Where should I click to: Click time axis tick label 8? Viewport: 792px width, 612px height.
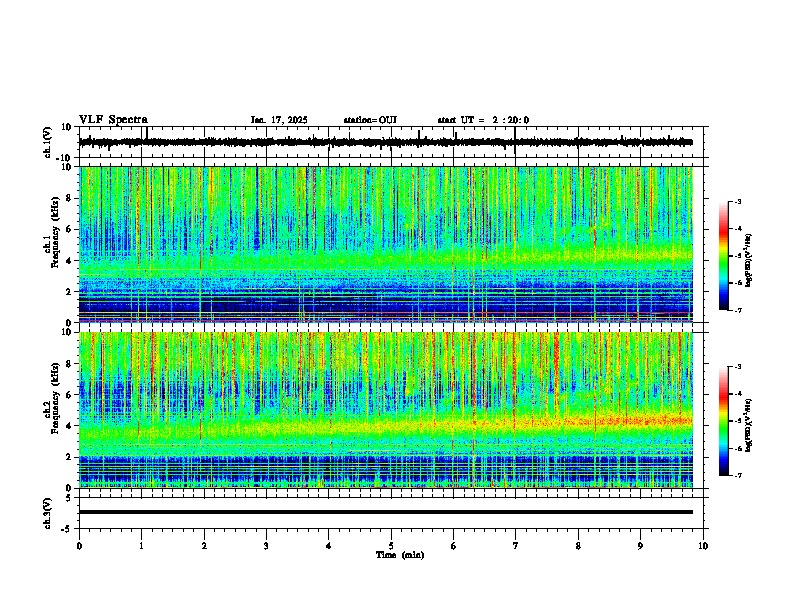coord(578,546)
